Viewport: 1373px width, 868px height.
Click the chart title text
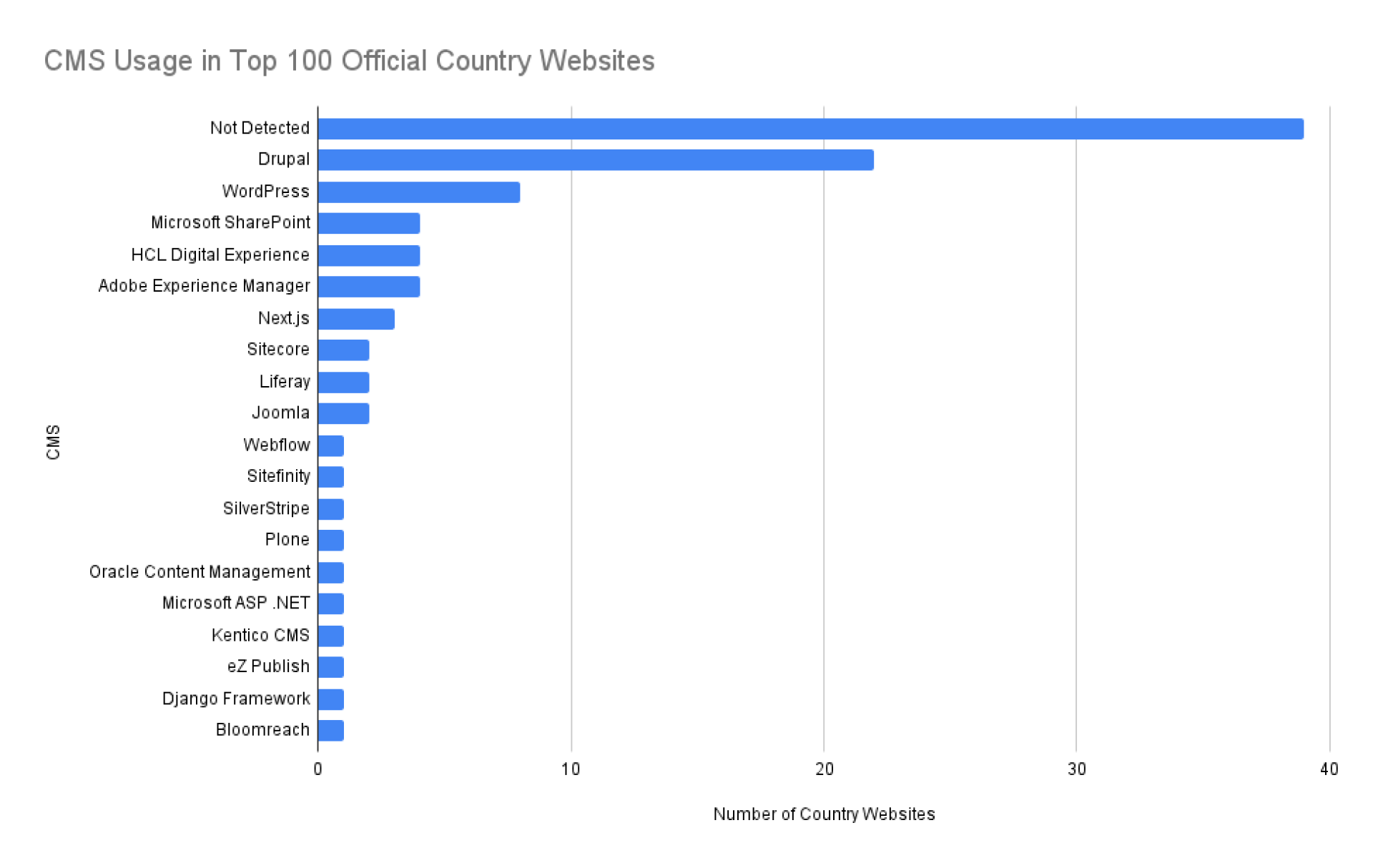coord(349,61)
